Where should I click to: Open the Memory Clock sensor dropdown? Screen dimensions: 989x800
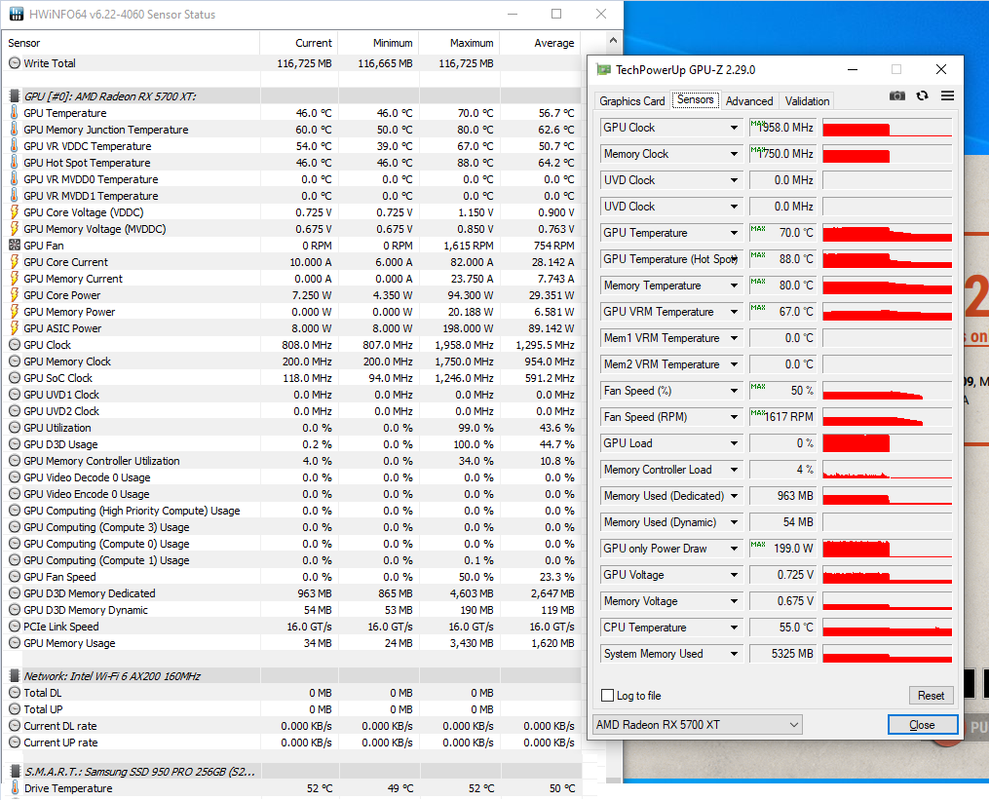click(734, 154)
